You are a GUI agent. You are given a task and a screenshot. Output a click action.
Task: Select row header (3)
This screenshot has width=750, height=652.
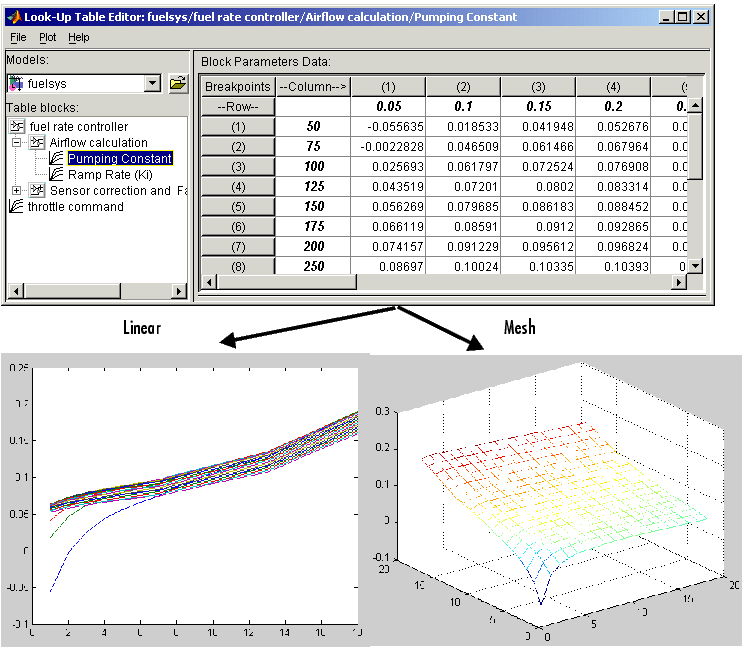pos(238,167)
